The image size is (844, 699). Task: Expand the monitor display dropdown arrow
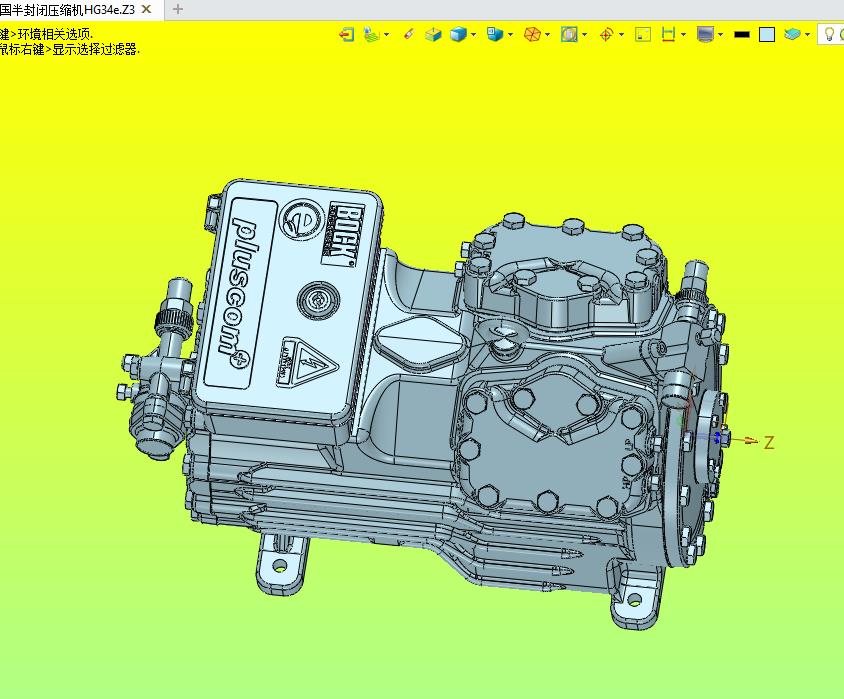pos(721,35)
